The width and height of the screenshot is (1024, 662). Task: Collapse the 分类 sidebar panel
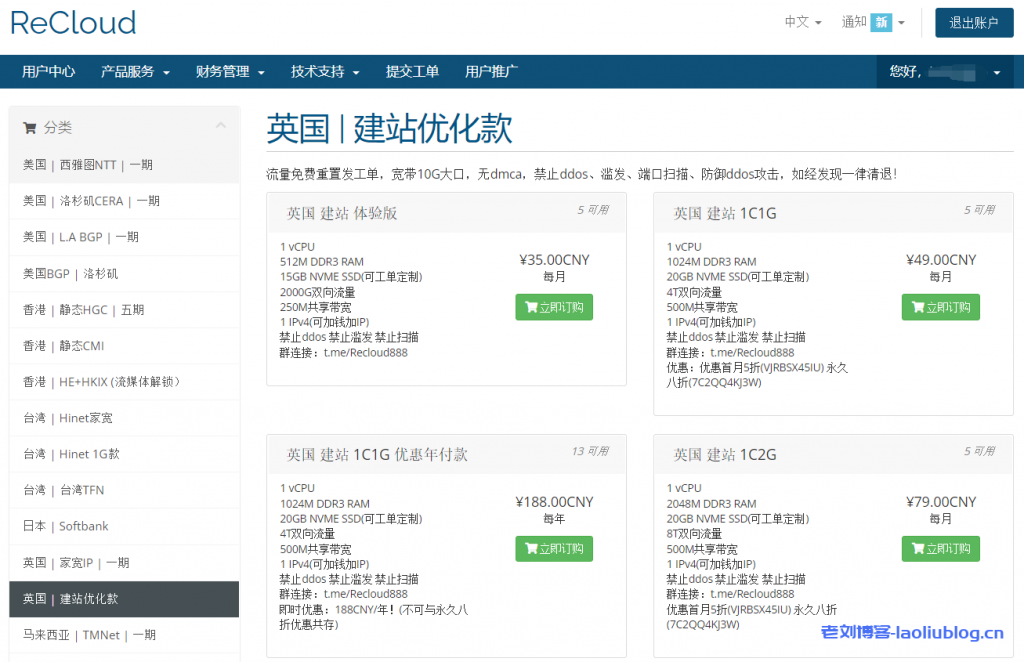click(220, 127)
